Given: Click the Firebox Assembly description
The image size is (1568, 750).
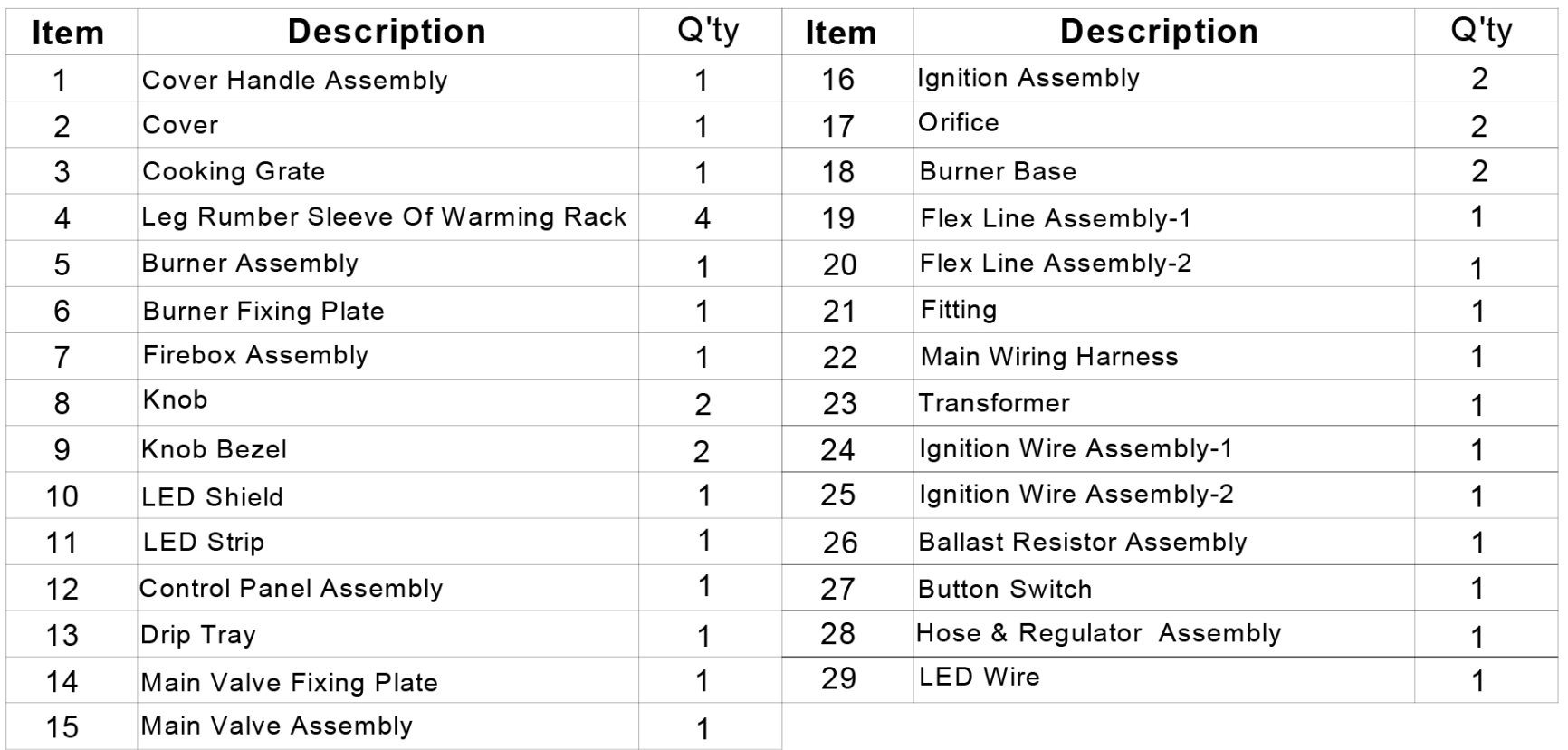Looking at the screenshot, I should tap(255, 356).
